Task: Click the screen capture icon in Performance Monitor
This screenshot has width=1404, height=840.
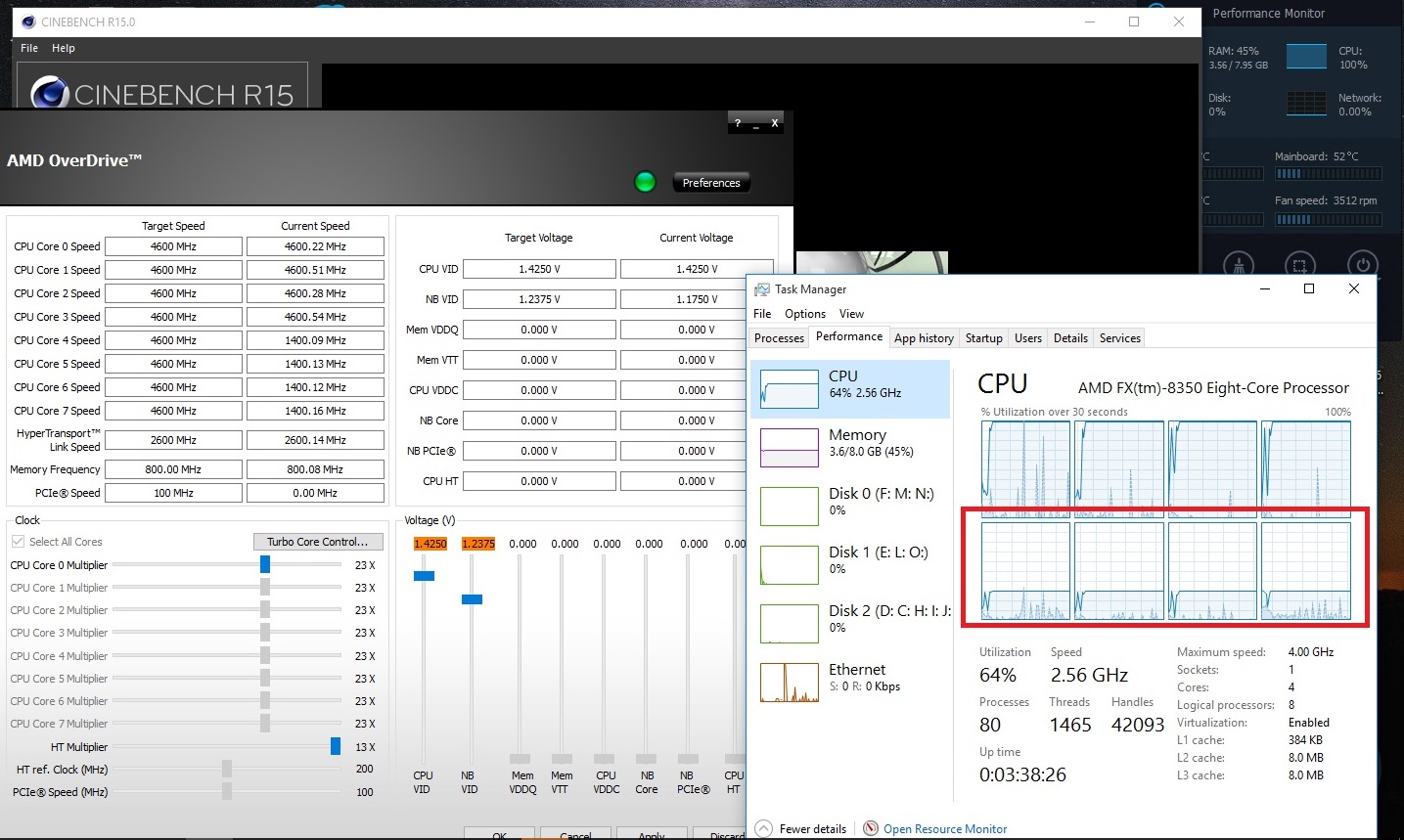Action: (x=1299, y=265)
